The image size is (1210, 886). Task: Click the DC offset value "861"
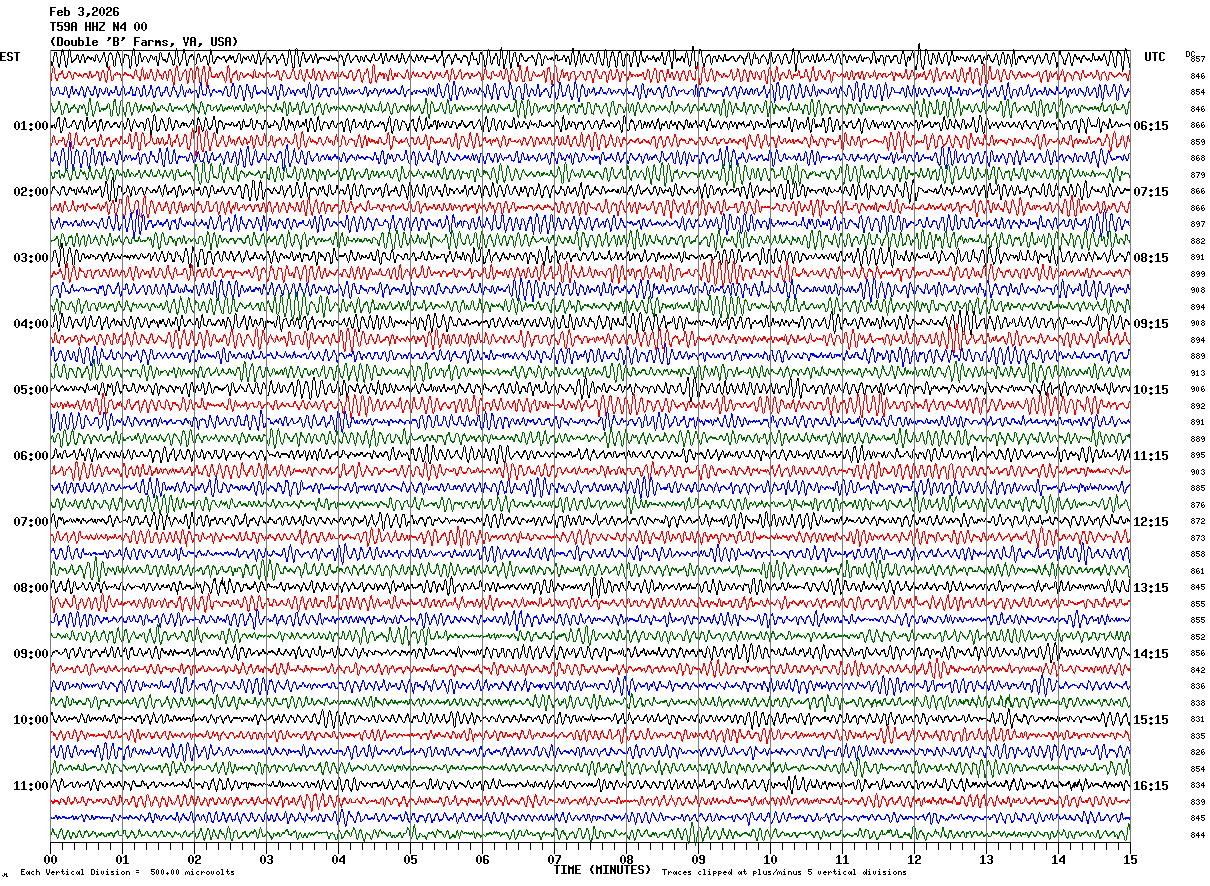pos(1198,571)
